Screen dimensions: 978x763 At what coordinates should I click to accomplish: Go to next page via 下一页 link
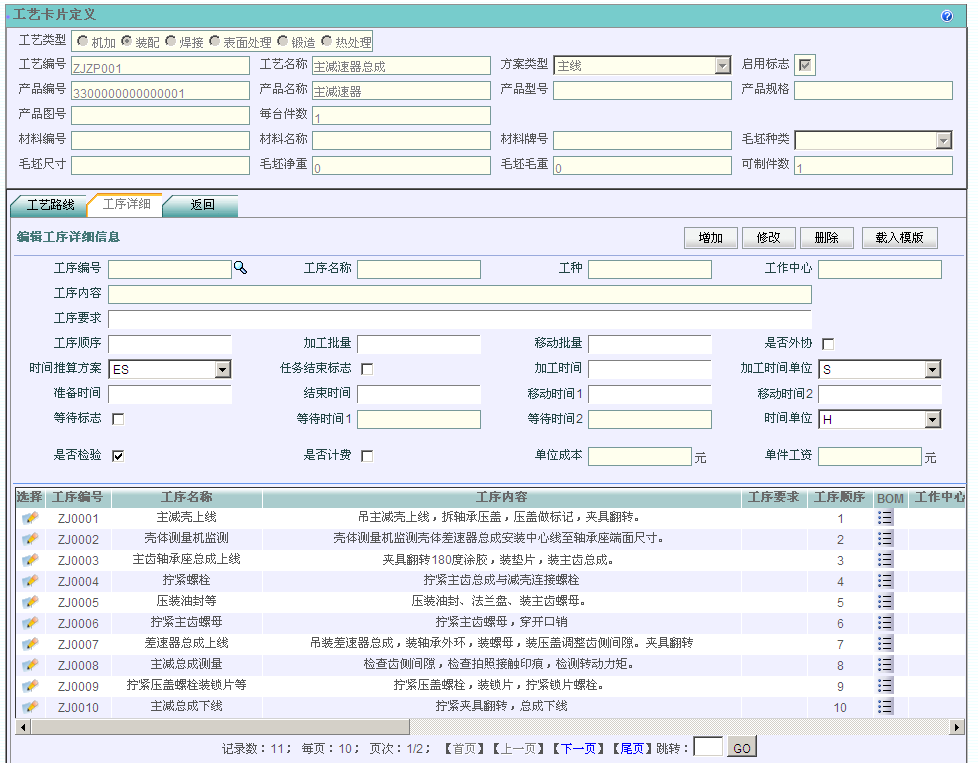(579, 748)
